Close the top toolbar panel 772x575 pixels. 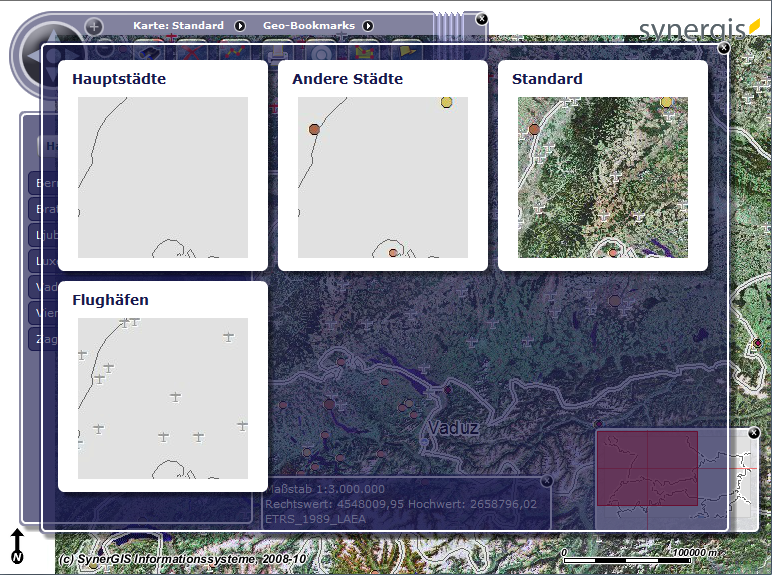[482, 19]
